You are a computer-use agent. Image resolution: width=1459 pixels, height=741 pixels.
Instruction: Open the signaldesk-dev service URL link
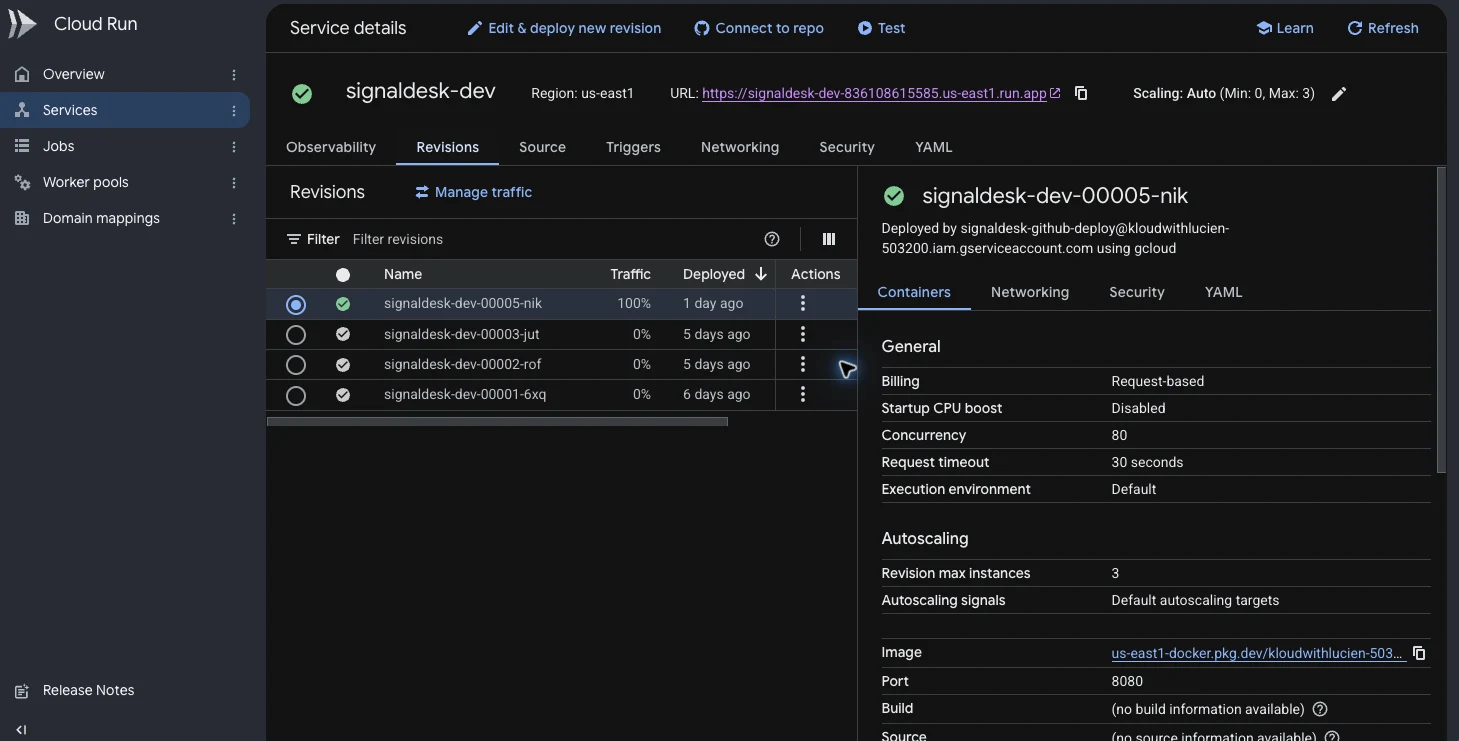[880, 93]
